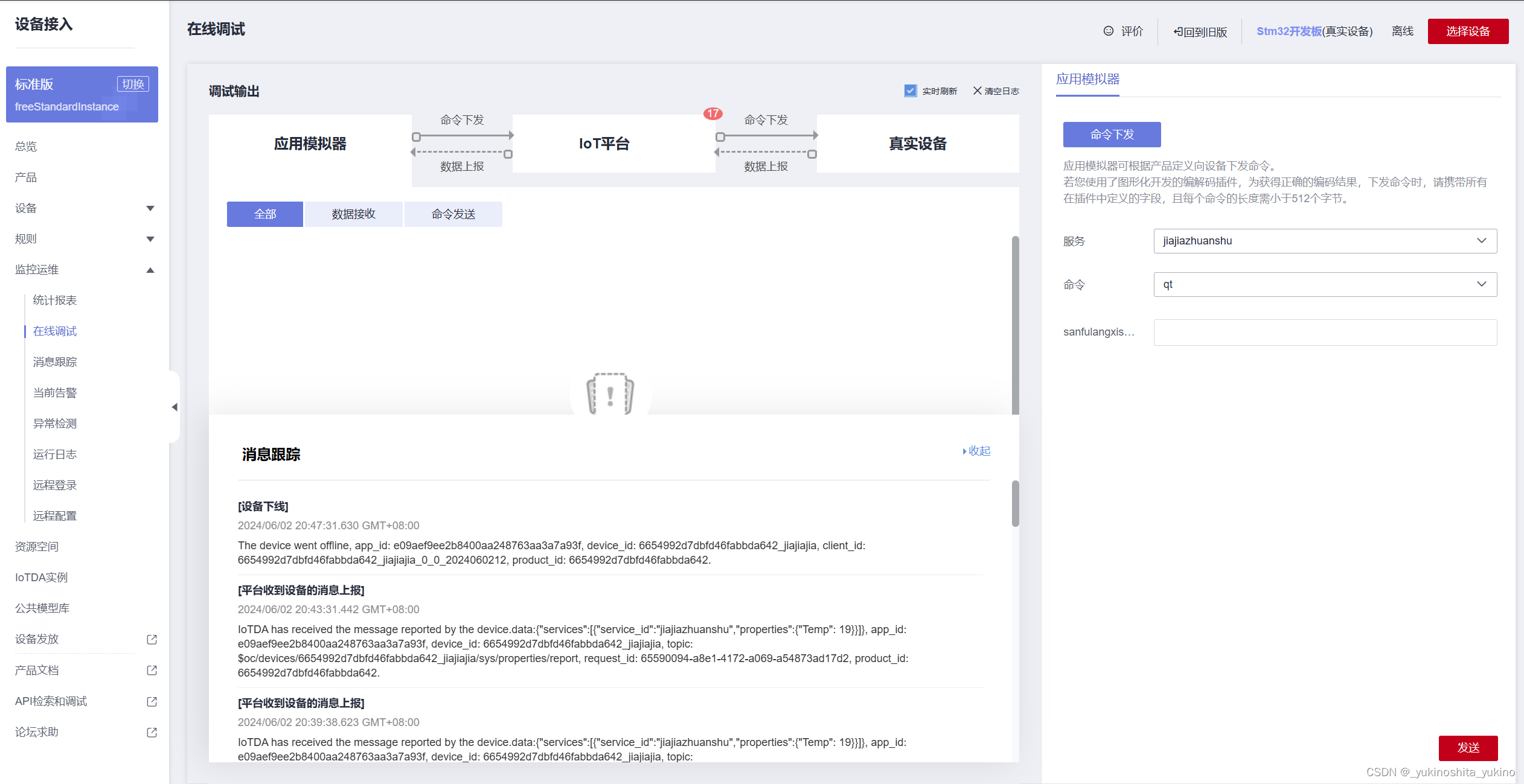Click the 调试输出 panel scrollbar
This screenshot has width=1524, height=784.
[1015, 325]
